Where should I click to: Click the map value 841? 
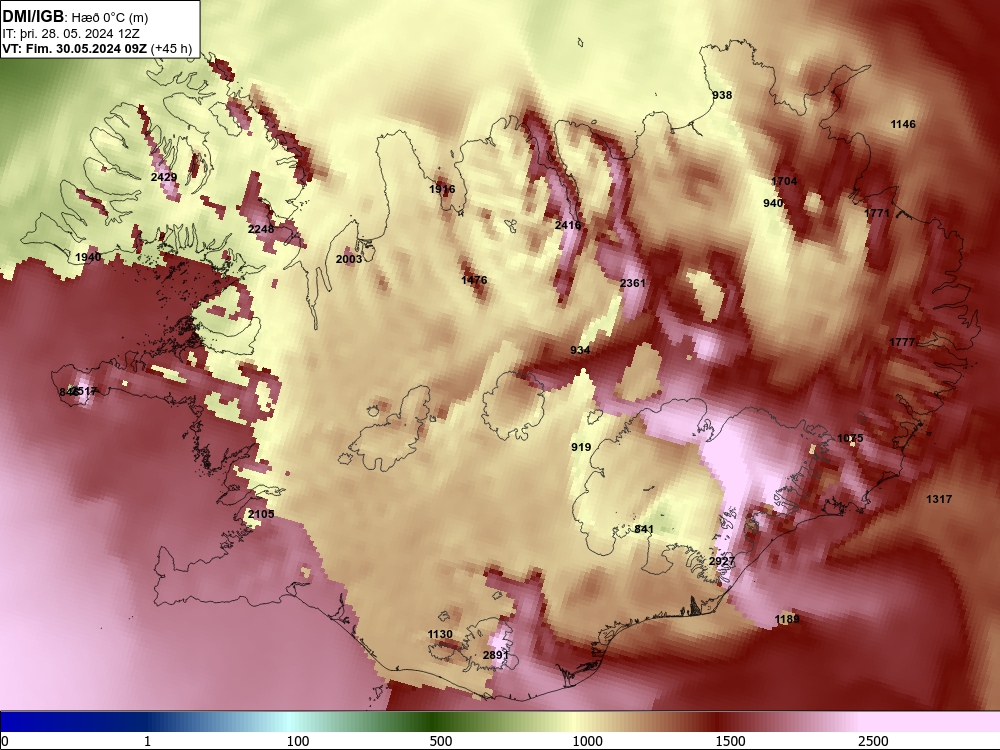pyautogui.click(x=644, y=529)
